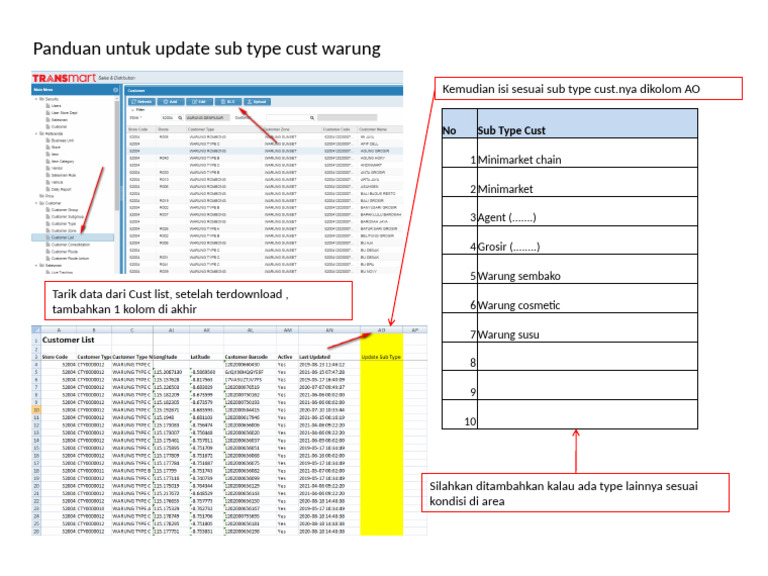Viewport: 768px width, 576px height.
Task: Select Excel column AP header
Action: click(x=415, y=330)
